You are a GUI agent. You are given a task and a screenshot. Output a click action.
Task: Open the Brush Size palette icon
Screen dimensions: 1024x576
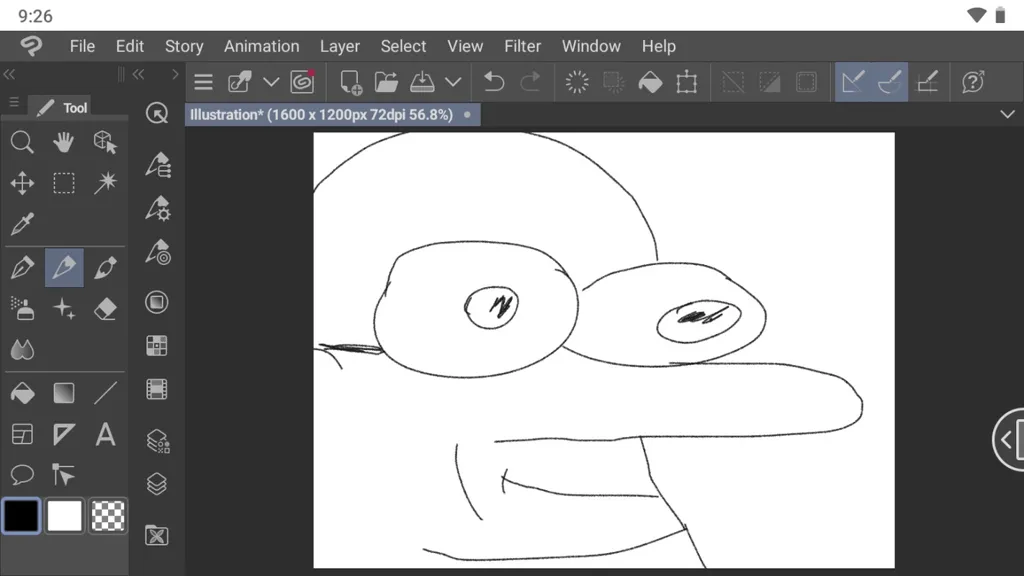[157, 252]
